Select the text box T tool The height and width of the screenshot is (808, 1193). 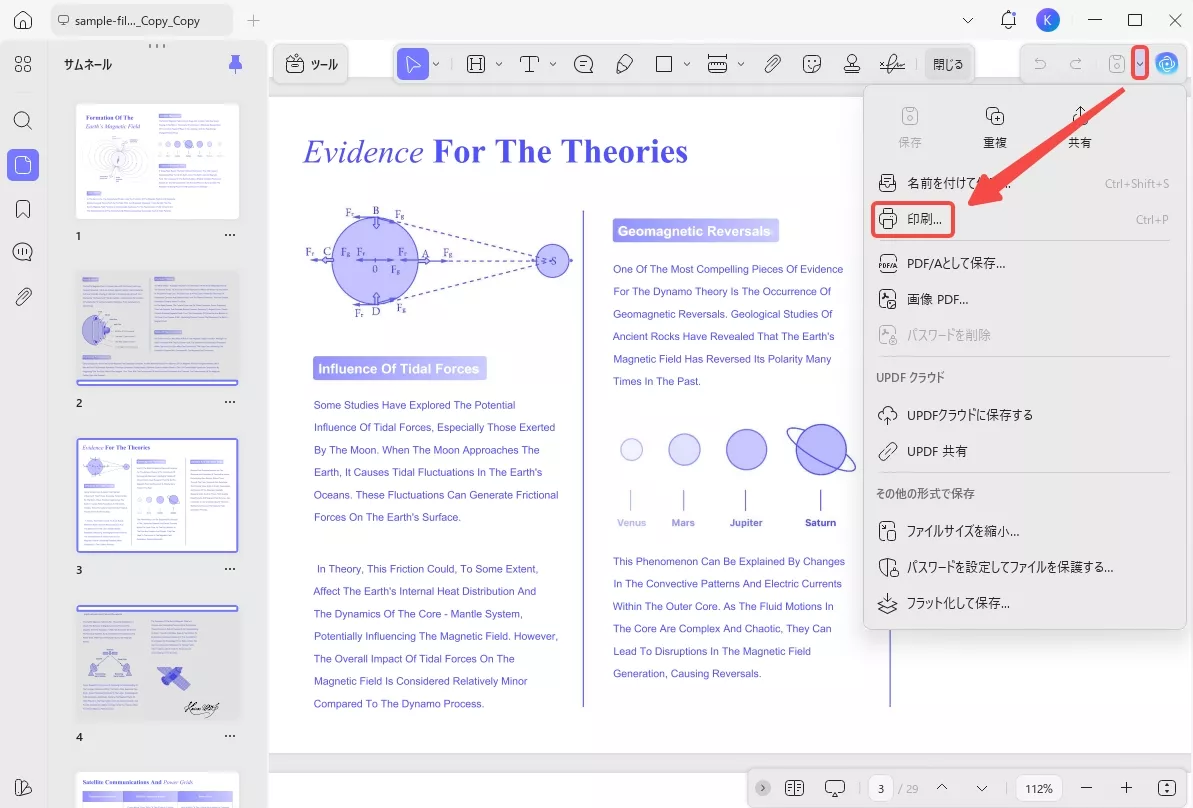tap(529, 64)
